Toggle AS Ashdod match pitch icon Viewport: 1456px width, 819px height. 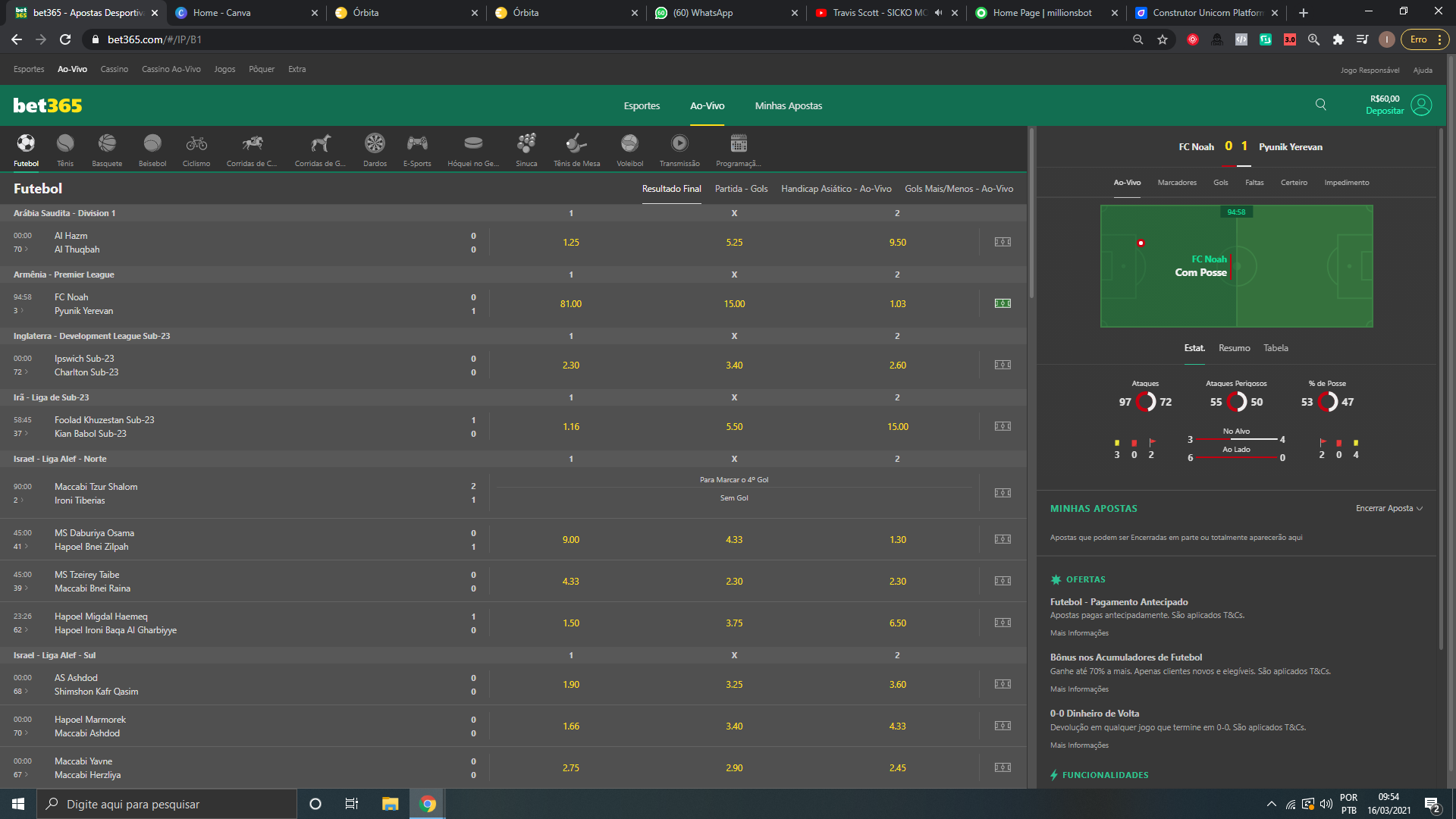coord(1003,684)
